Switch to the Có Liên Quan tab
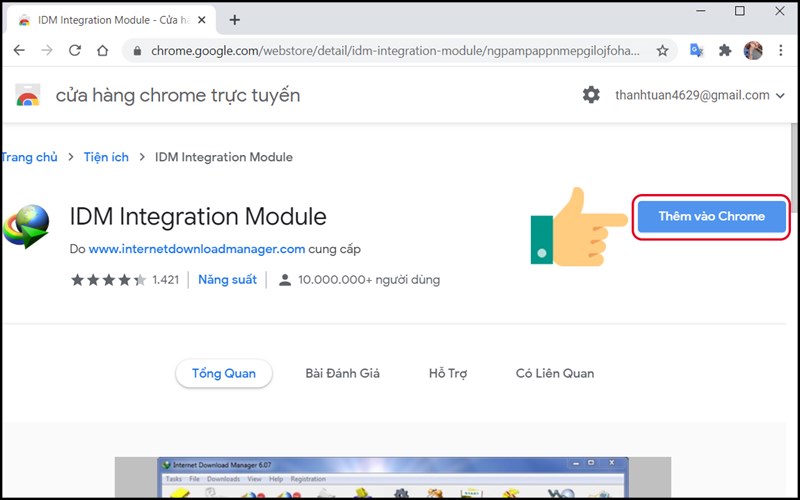The height and width of the screenshot is (500, 800). 555,373
